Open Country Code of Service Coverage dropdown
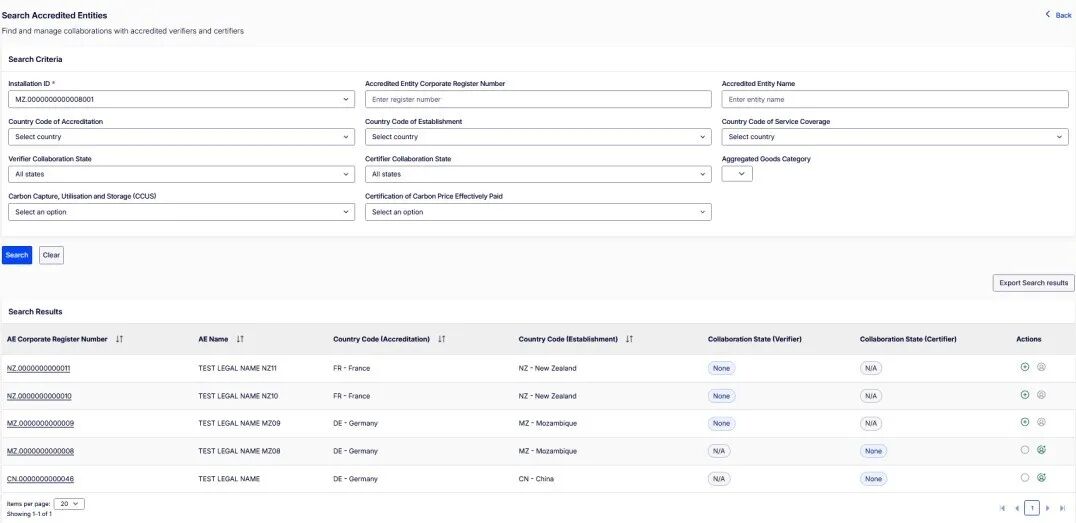The height and width of the screenshot is (523, 1076). [895, 137]
